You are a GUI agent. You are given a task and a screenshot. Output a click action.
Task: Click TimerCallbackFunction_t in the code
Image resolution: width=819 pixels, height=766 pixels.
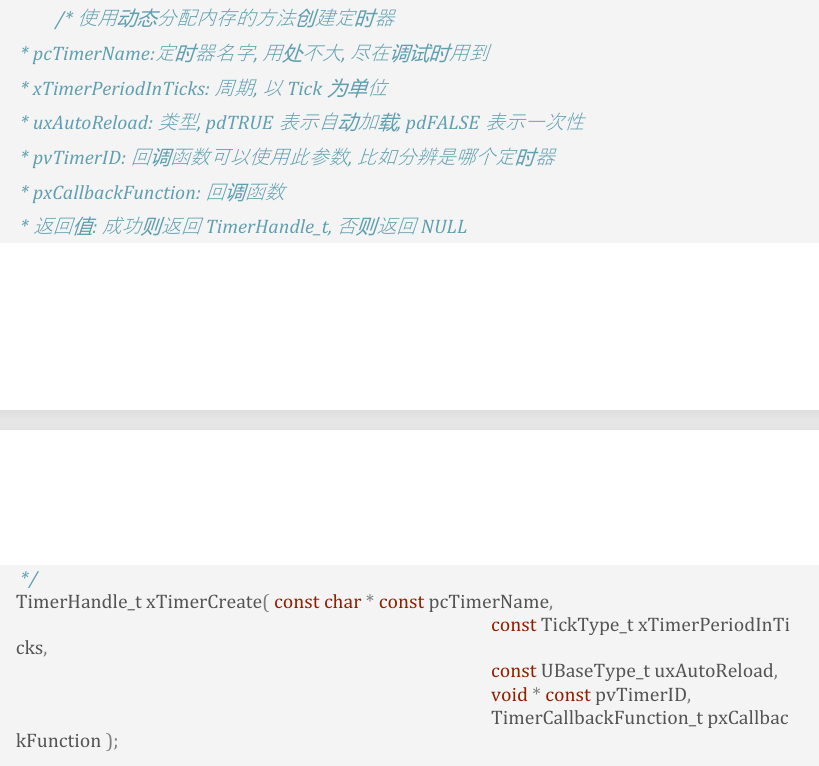(596, 718)
